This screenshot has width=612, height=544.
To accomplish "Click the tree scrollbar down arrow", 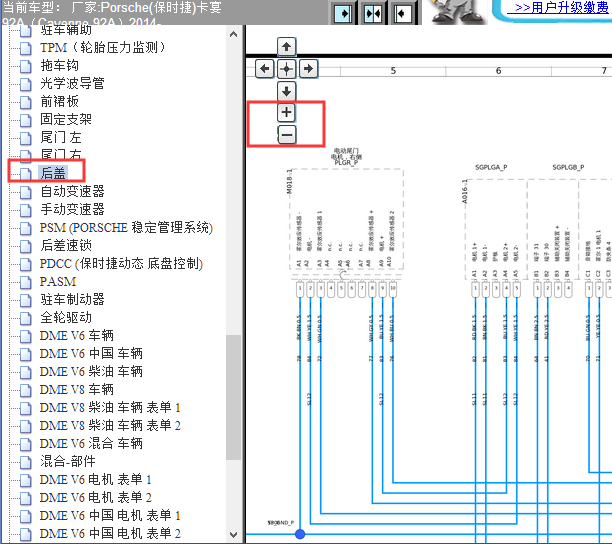I will (x=233, y=534).
